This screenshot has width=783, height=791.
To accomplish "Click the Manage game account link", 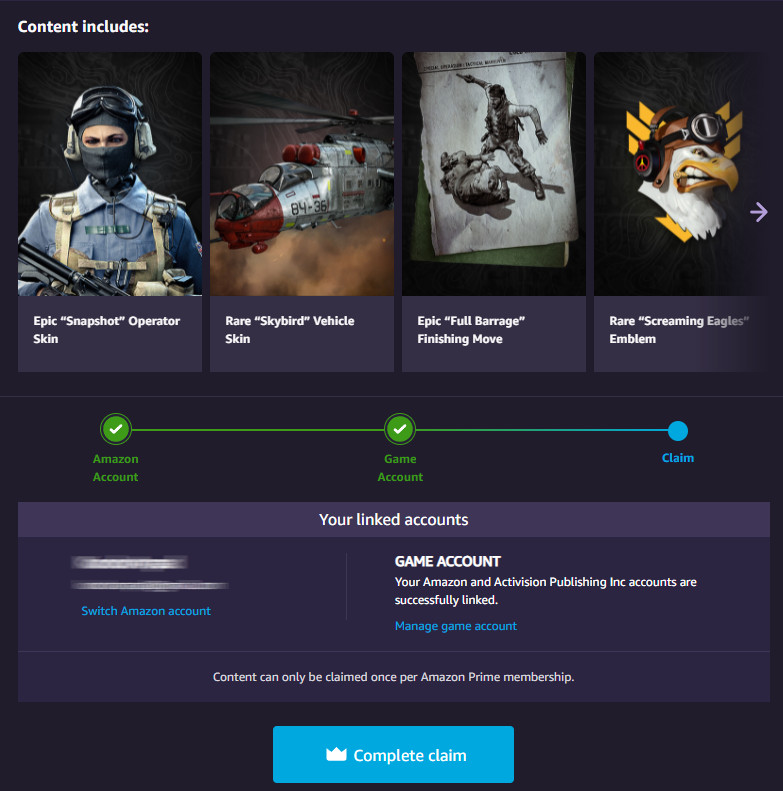I will [x=456, y=626].
